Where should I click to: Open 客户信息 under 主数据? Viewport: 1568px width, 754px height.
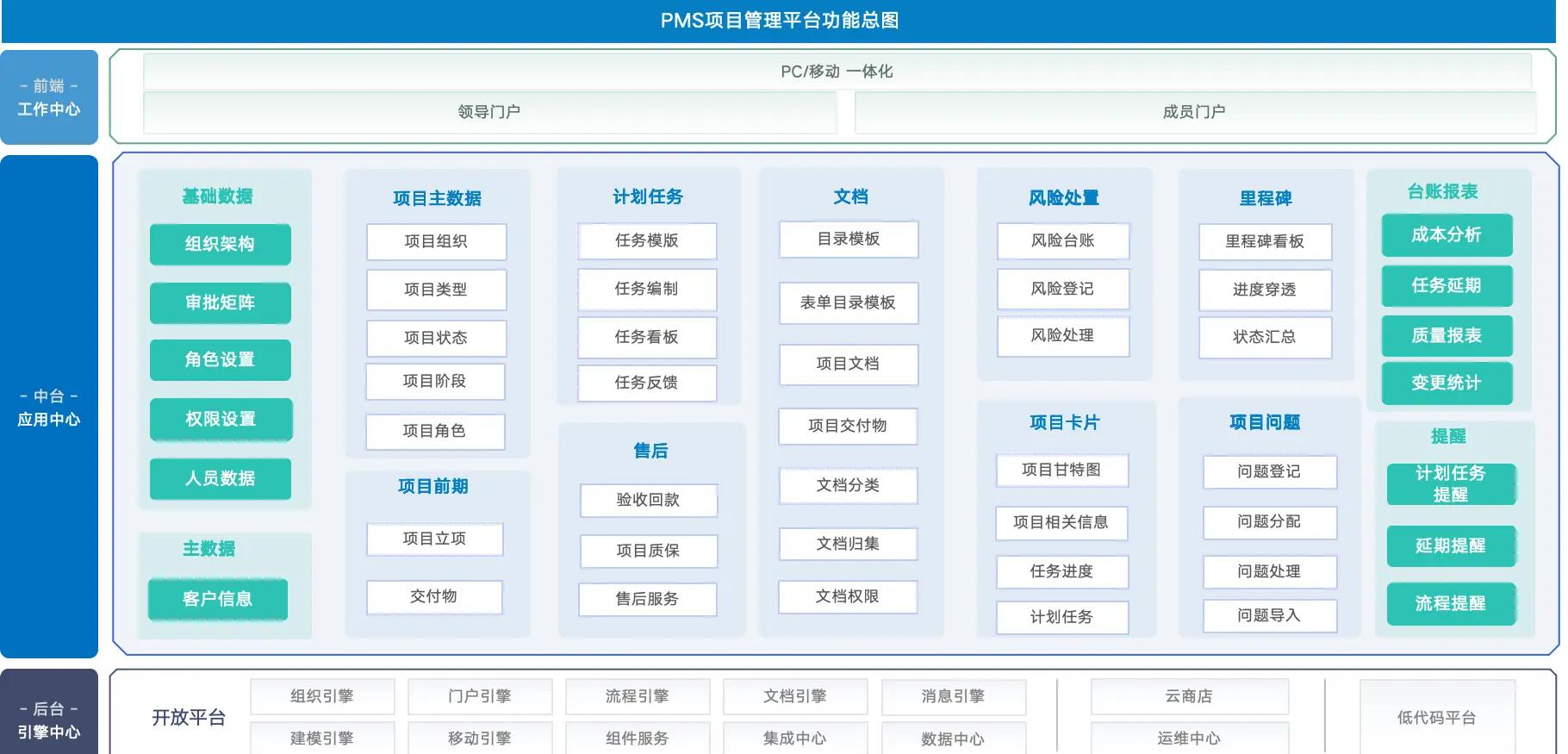217,599
